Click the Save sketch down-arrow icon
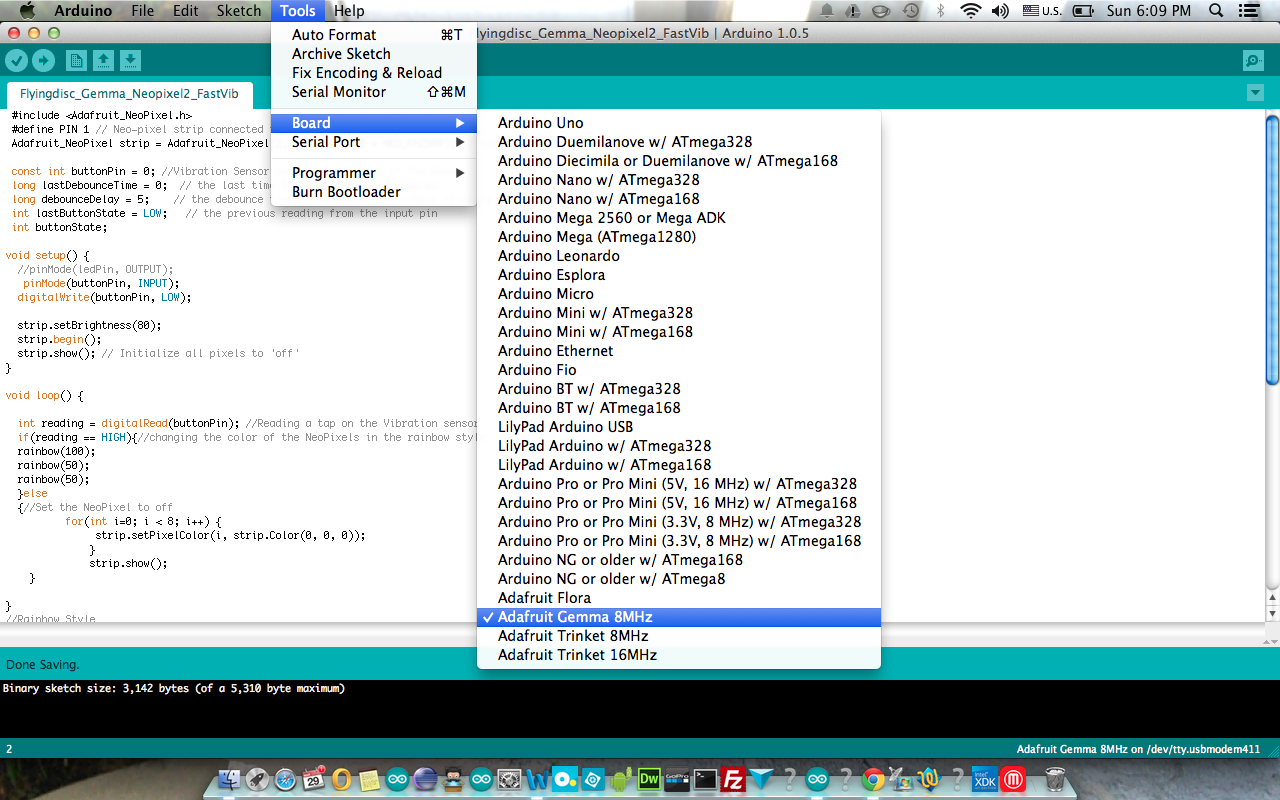Screen dimensions: 1280x800 [130, 61]
